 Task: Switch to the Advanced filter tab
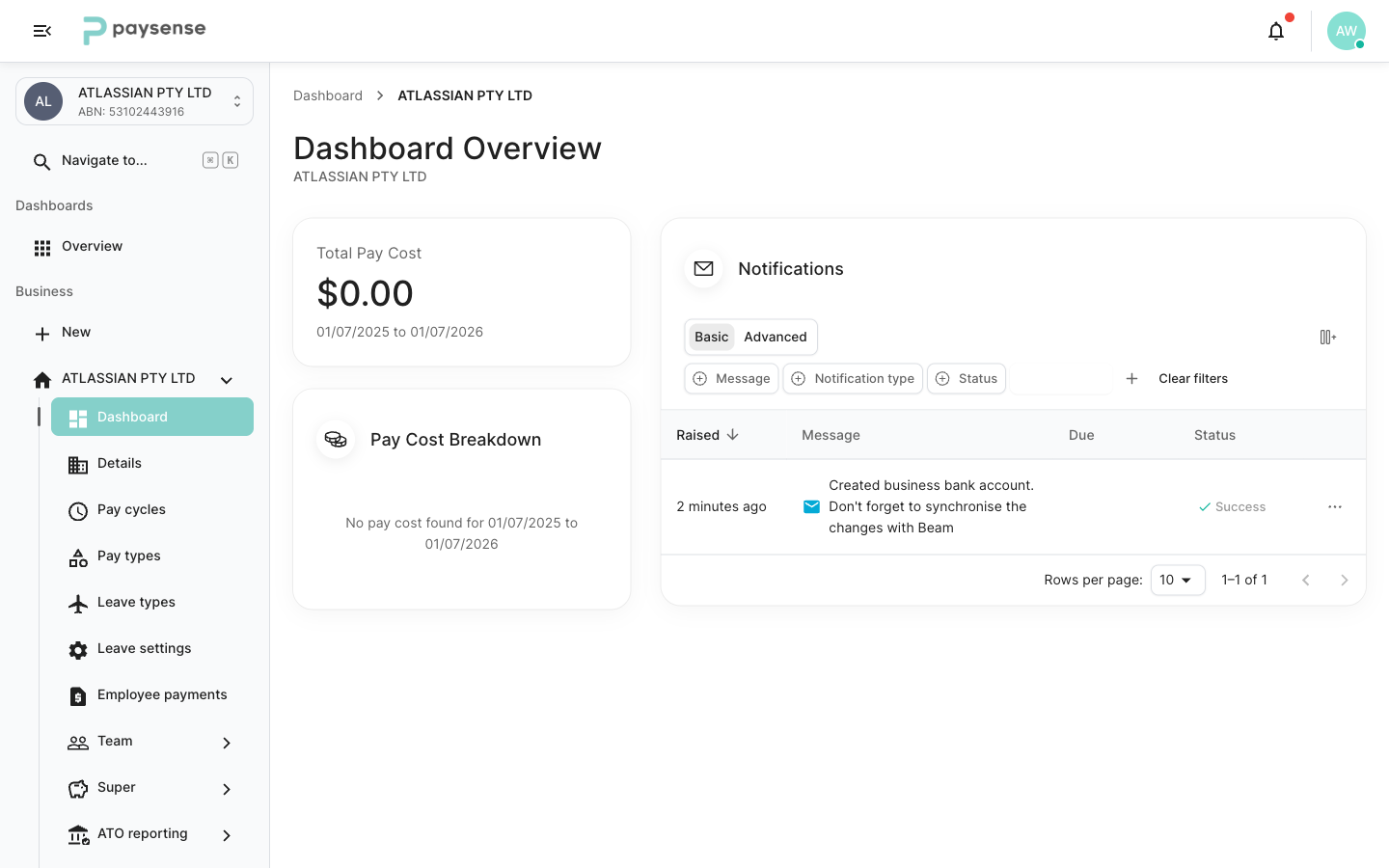click(776, 337)
